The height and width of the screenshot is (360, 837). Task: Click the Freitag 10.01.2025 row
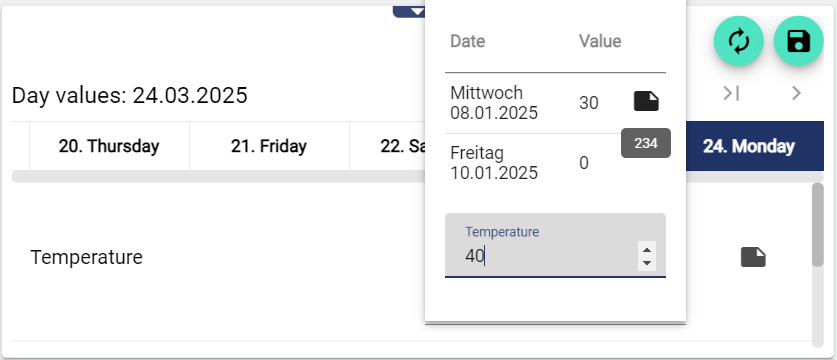555,163
